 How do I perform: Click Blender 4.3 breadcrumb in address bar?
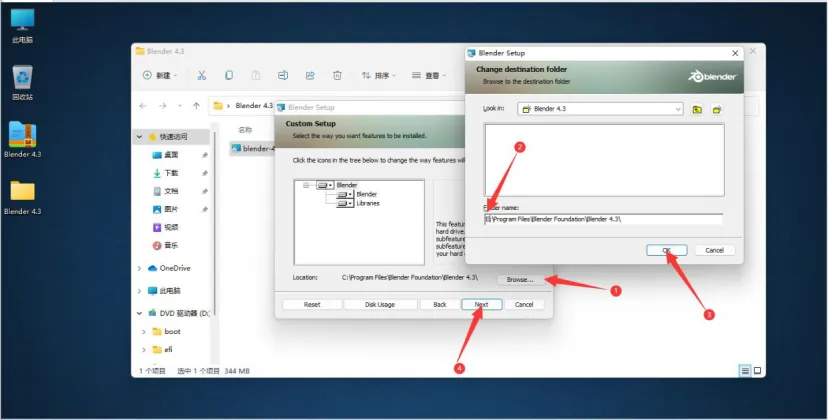click(x=254, y=106)
